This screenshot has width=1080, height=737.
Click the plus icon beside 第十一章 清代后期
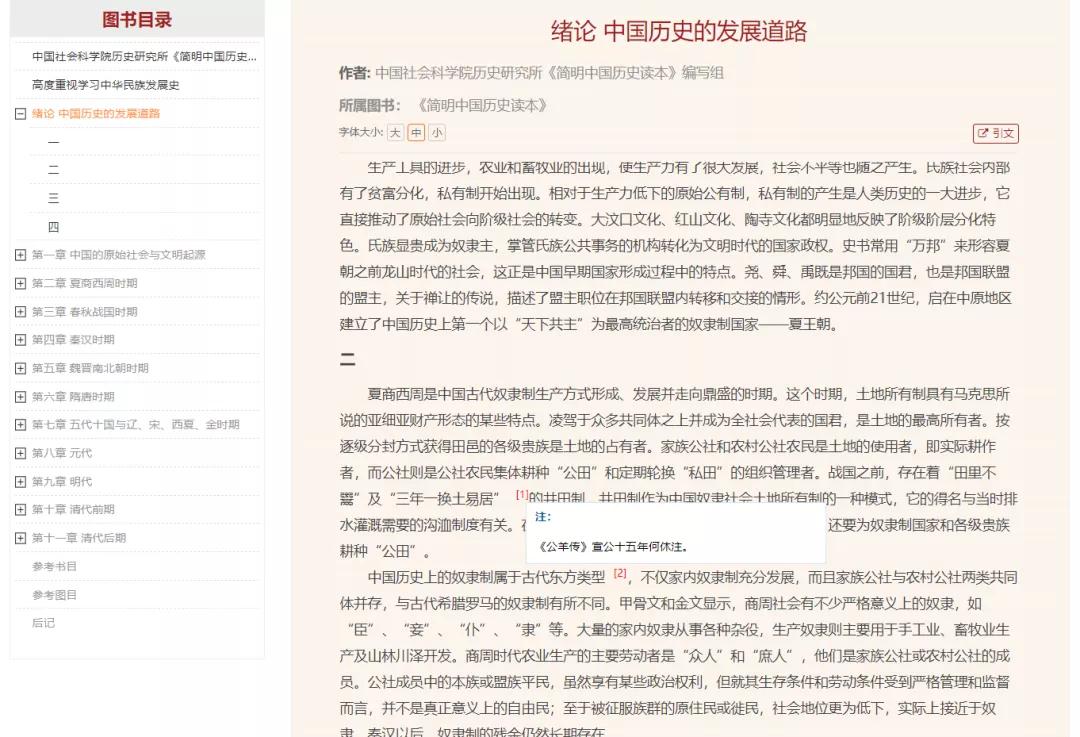click(19, 537)
